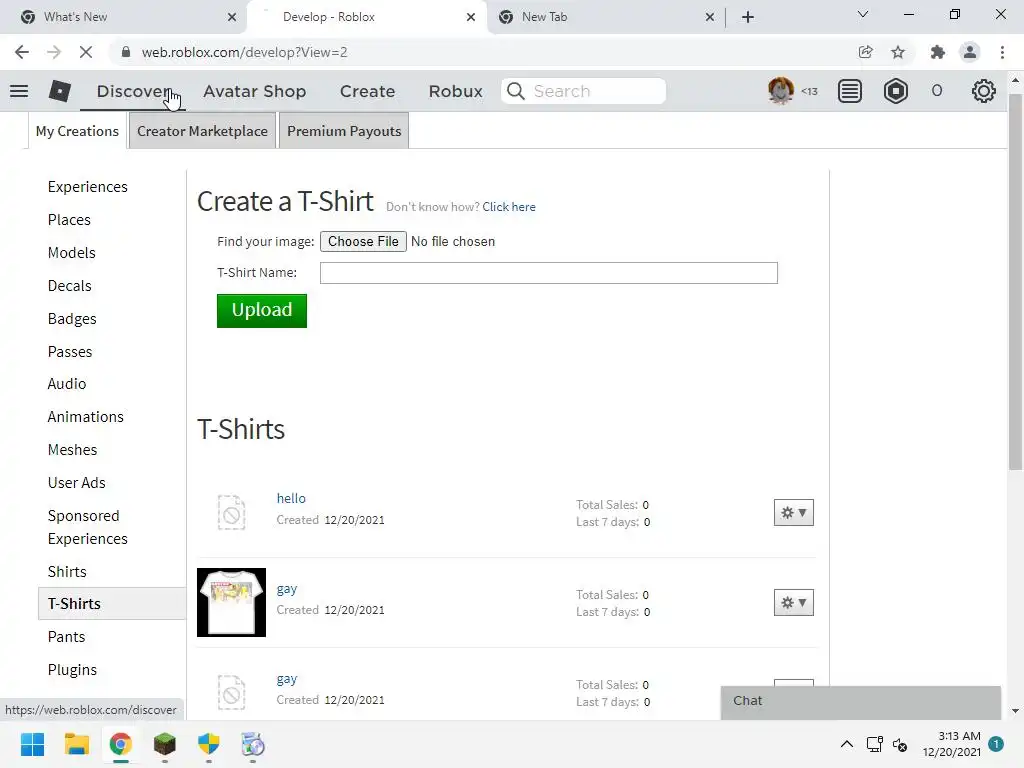Select Badges in sidebar

(72, 319)
